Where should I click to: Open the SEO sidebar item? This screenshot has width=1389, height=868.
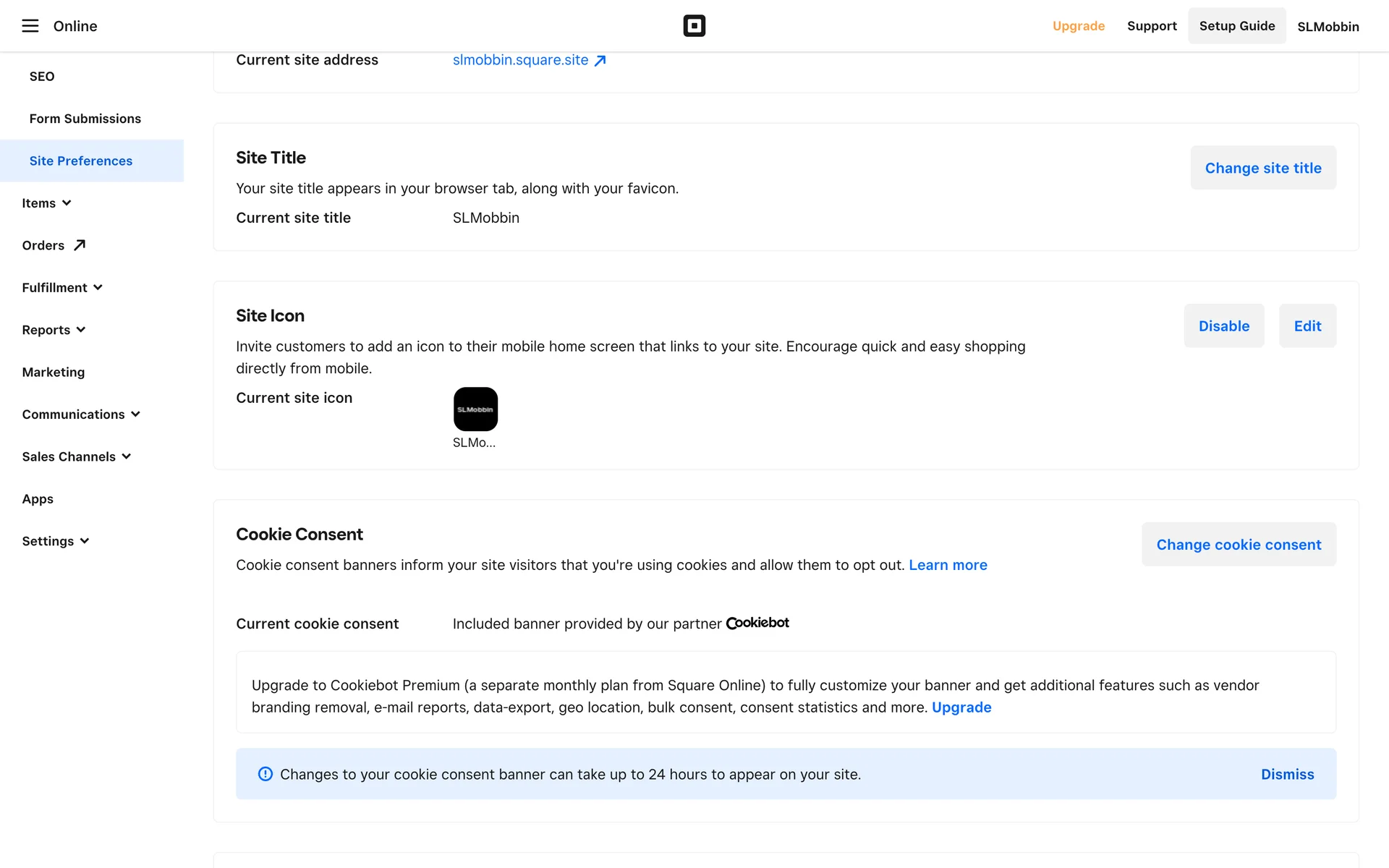[x=42, y=77]
